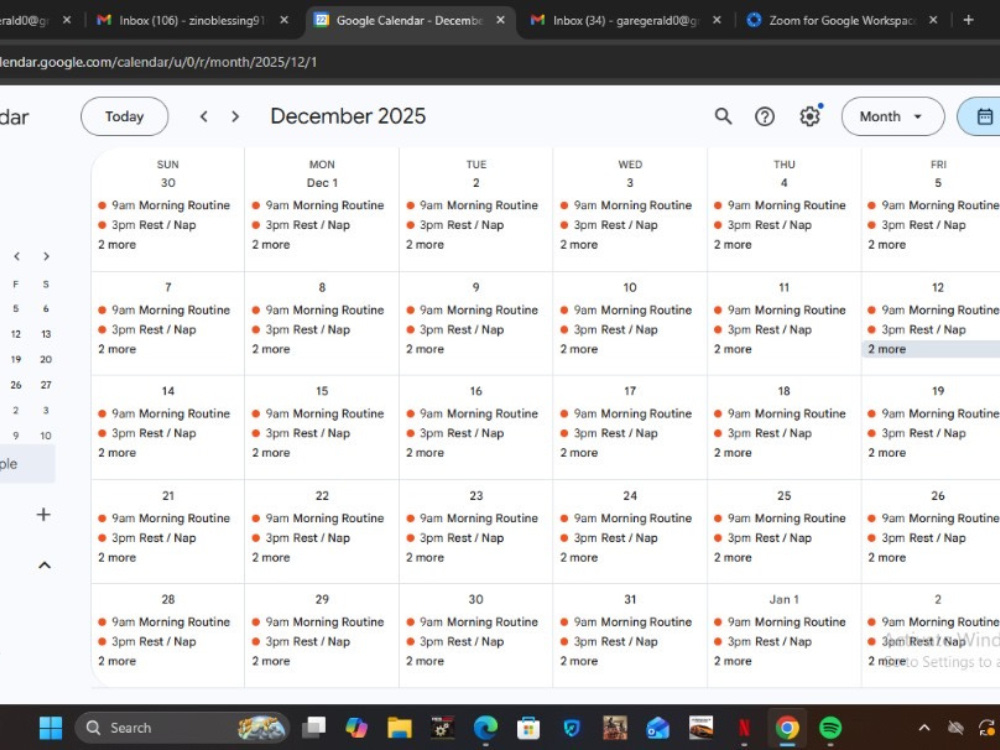Screen dimensions: 1000x750
Task: Expand 2 more events on December 17
Action: pyautogui.click(x=579, y=453)
